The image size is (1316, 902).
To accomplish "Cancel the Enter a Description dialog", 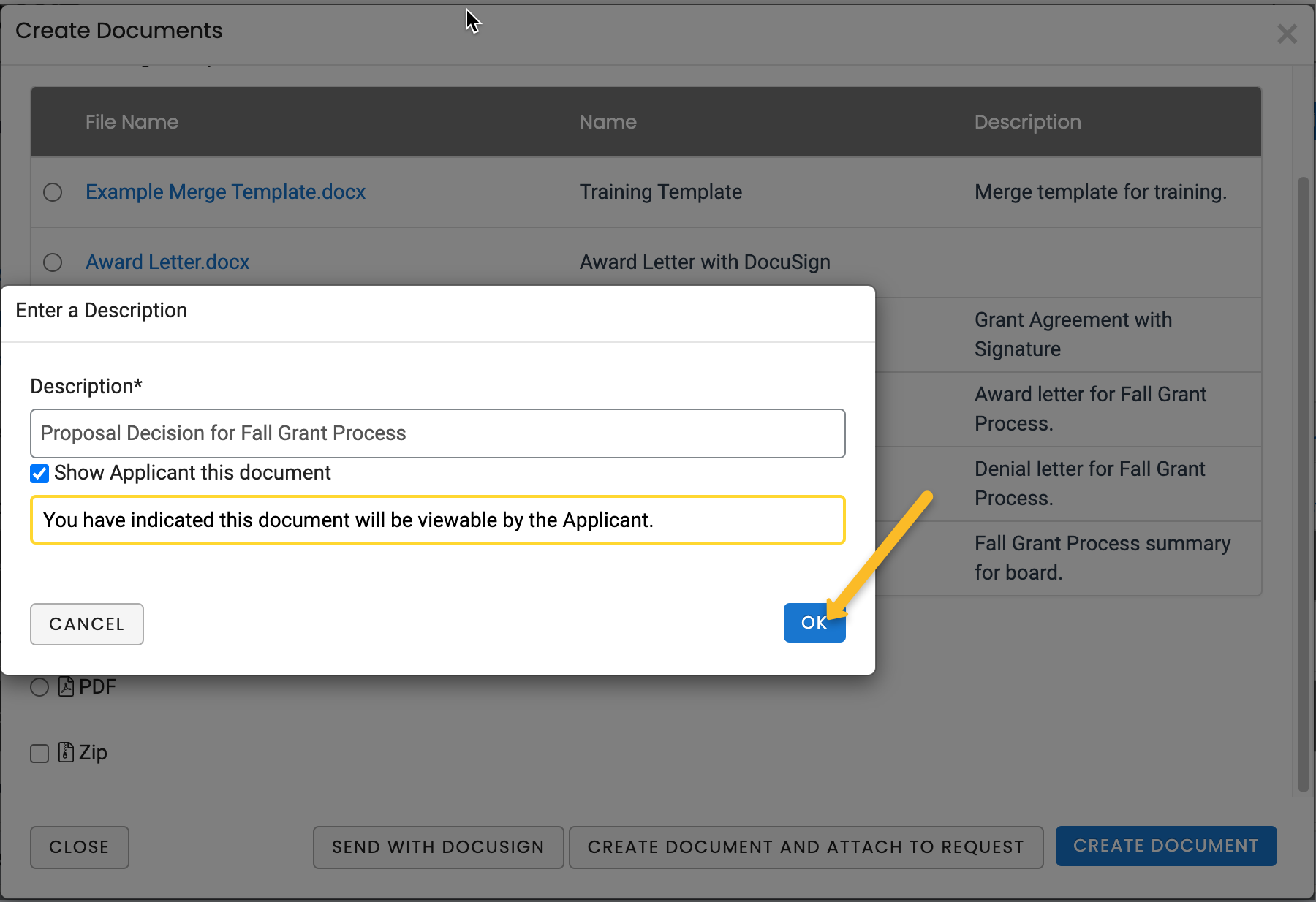I will (86, 624).
